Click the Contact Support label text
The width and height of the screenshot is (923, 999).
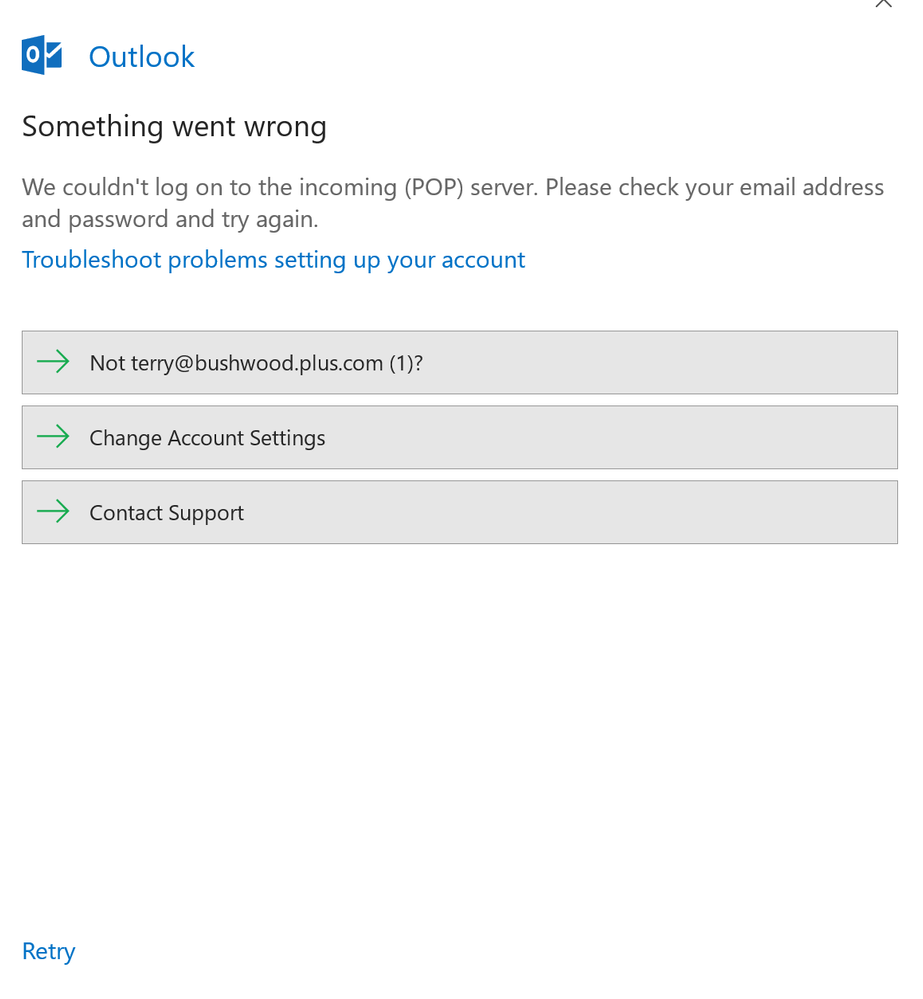coord(166,513)
